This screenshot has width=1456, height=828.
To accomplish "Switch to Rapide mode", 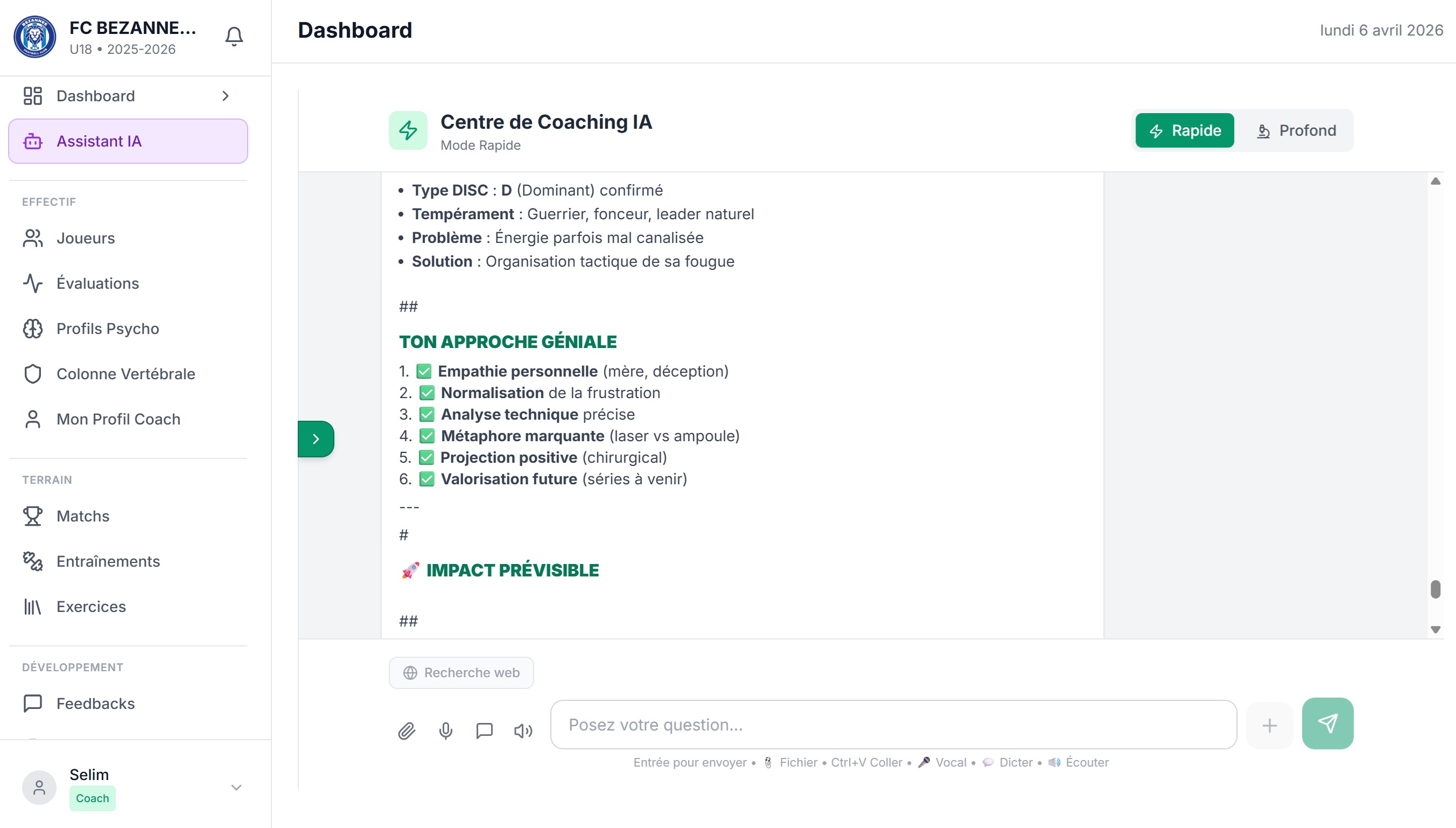I will point(1185,130).
